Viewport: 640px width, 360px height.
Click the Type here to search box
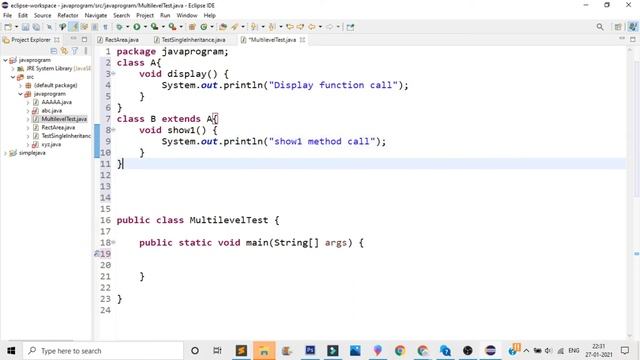click(103, 351)
